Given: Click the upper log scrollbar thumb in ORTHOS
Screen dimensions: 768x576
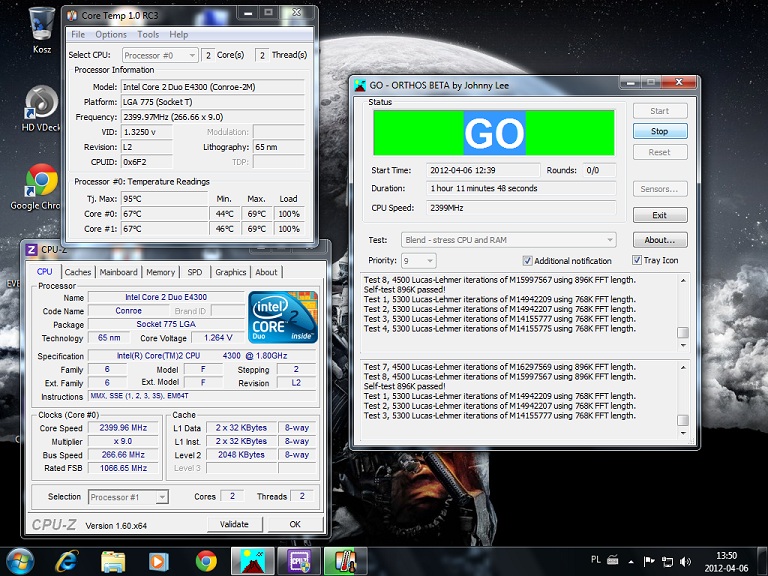Looking at the screenshot, I should 683,333.
